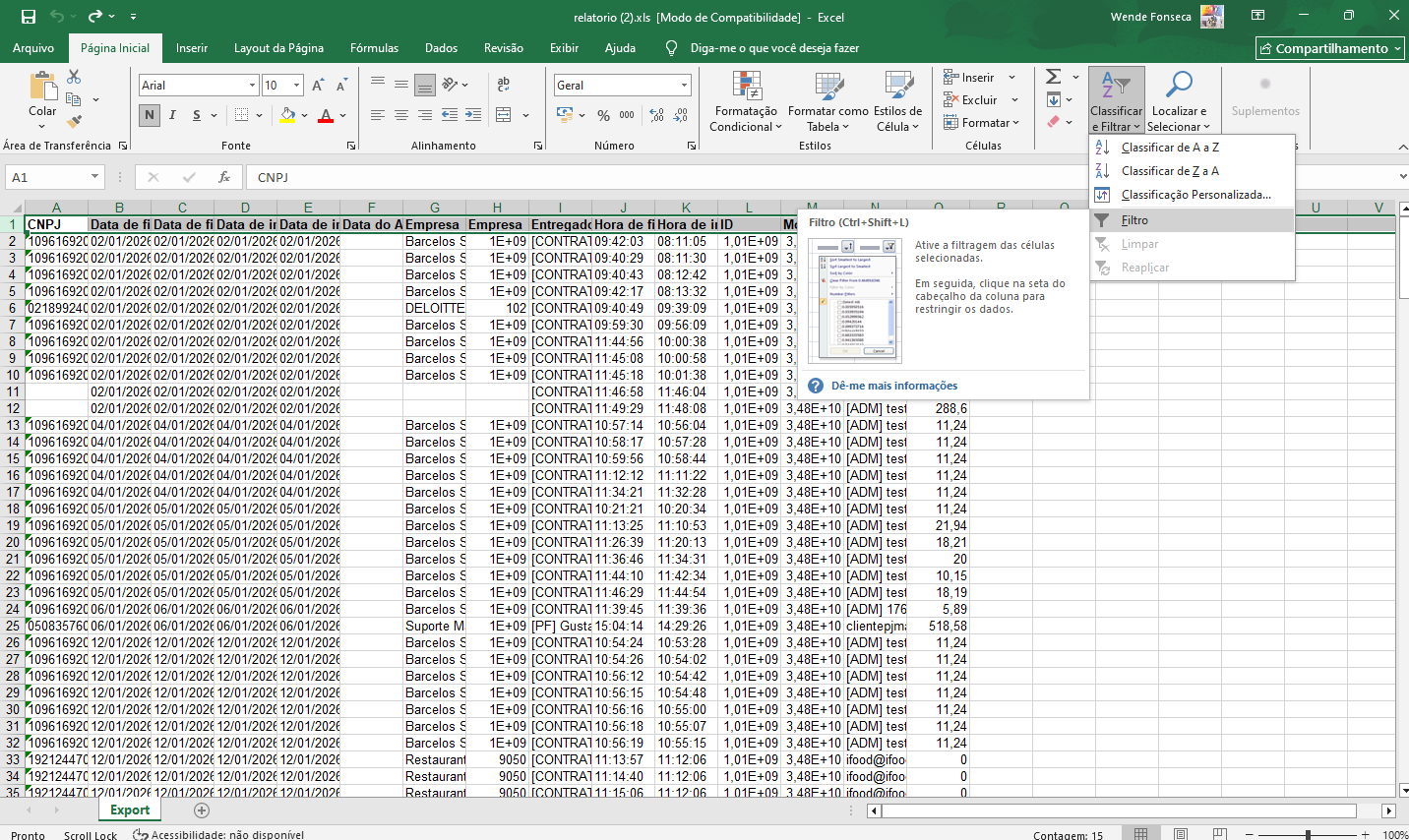Viewport: 1409px width, 840px height.
Task: Click the wrap text icon
Action: (504, 85)
